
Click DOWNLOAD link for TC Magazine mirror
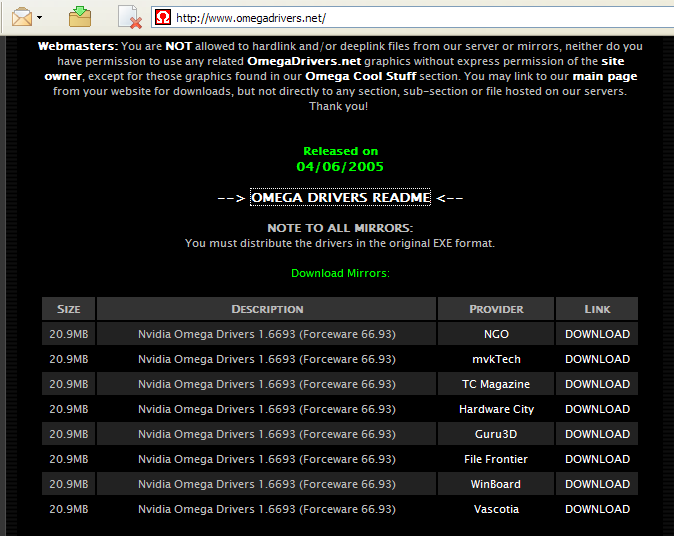(597, 384)
